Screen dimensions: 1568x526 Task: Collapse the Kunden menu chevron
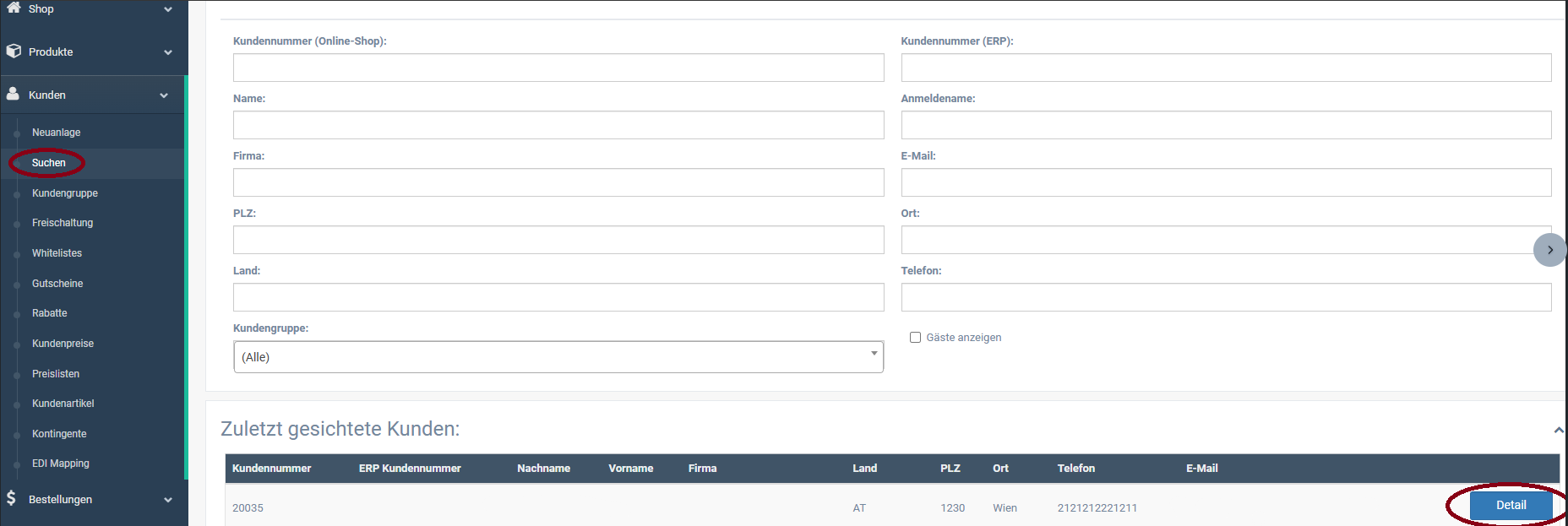(x=164, y=95)
